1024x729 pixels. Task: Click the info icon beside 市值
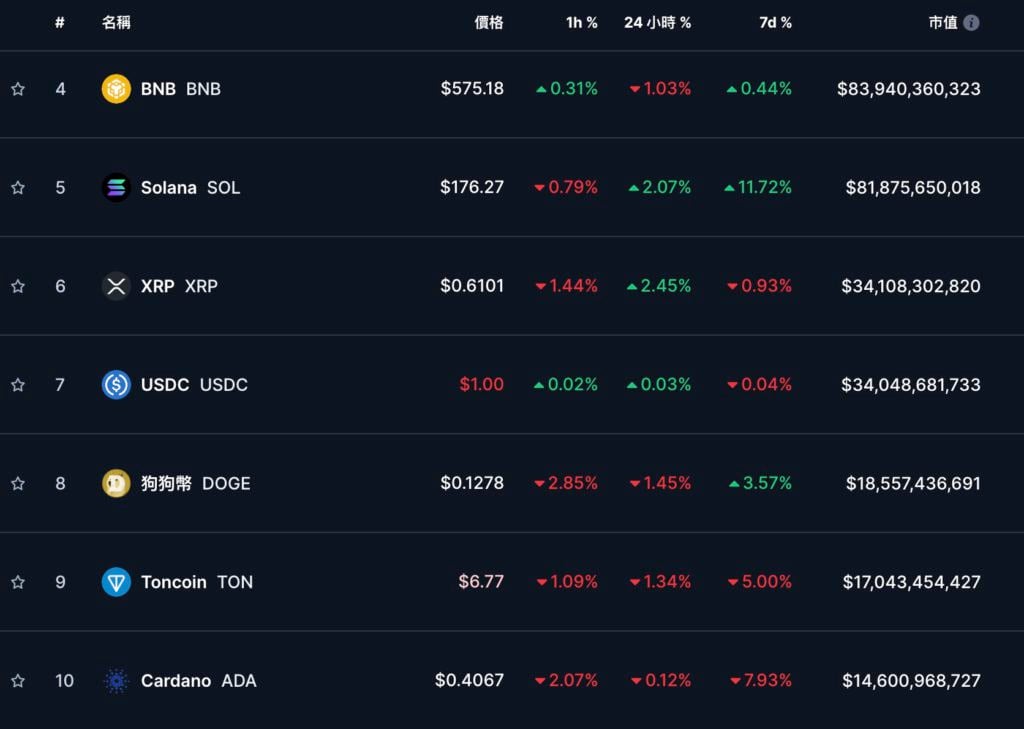pos(971,23)
